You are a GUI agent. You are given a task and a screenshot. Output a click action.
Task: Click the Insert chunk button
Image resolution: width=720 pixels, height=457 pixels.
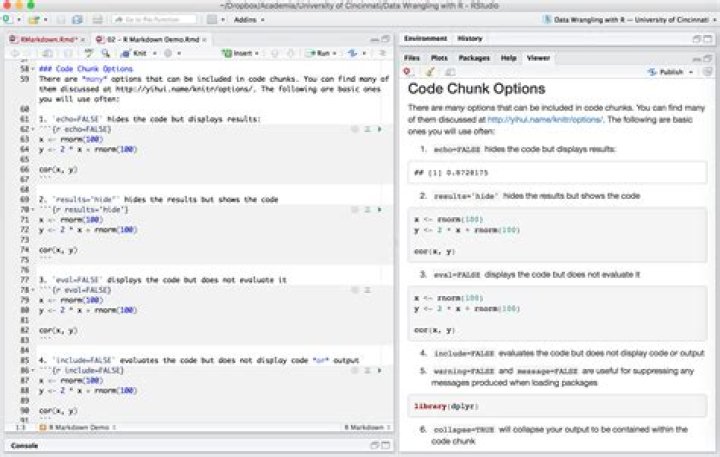click(x=240, y=54)
